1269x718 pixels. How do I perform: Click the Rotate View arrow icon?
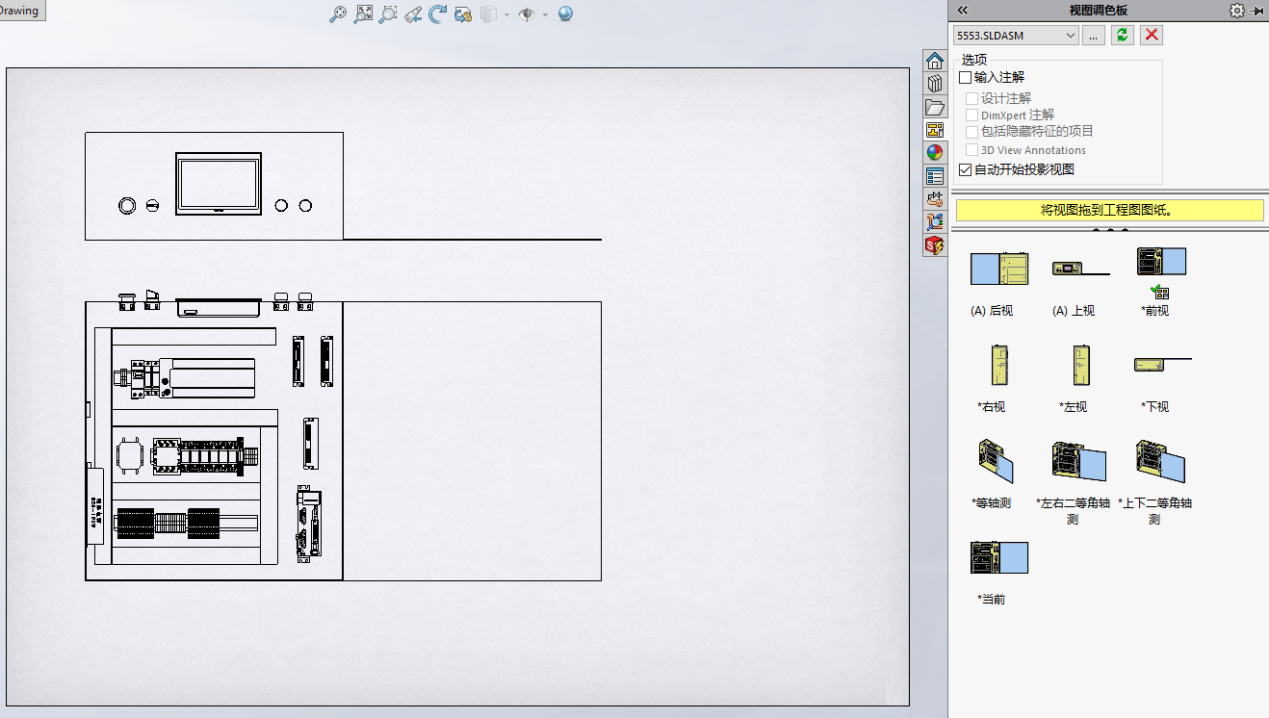pyautogui.click(x=437, y=14)
